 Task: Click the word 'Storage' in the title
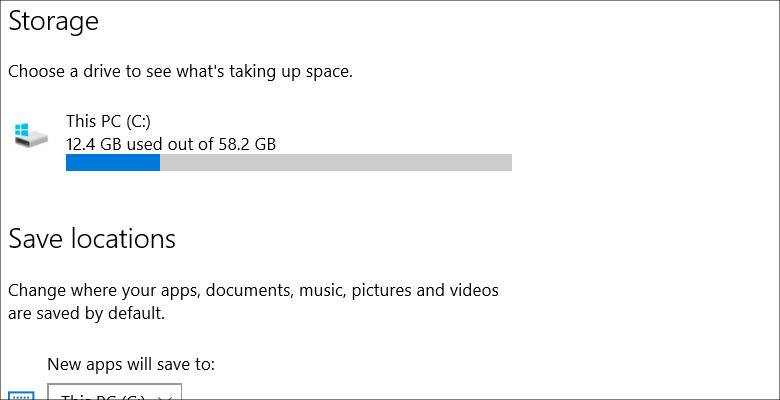coord(54,21)
